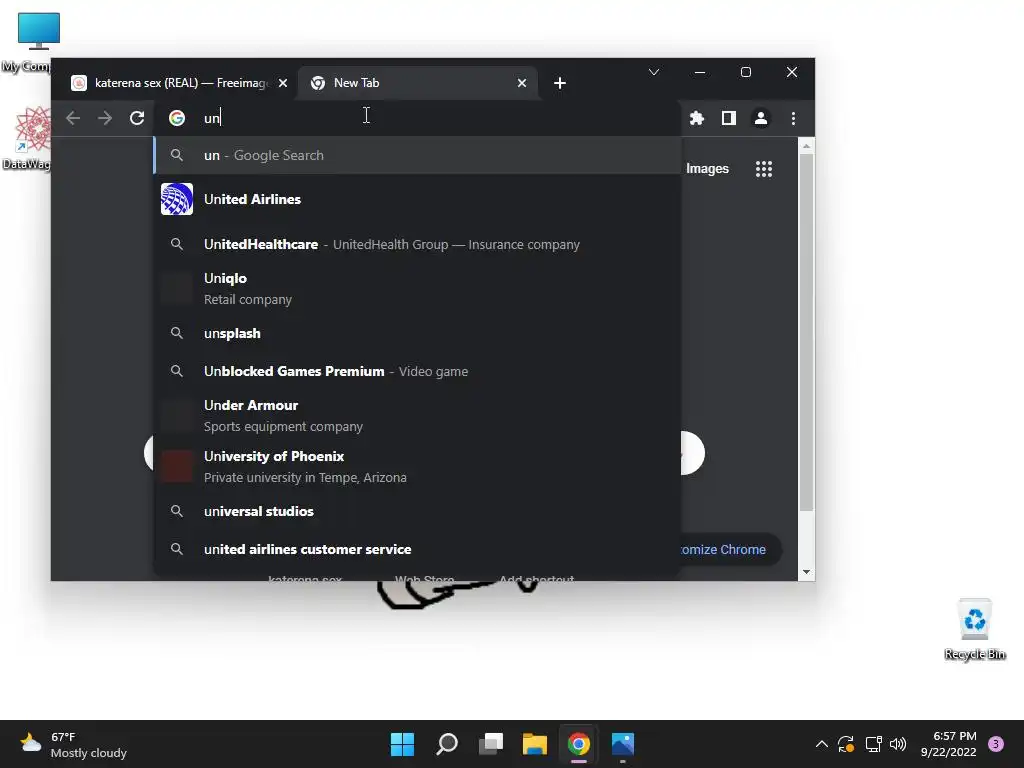Choose the 'un - Google Search' suggestion
This screenshot has height=768, width=1024.
417,155
